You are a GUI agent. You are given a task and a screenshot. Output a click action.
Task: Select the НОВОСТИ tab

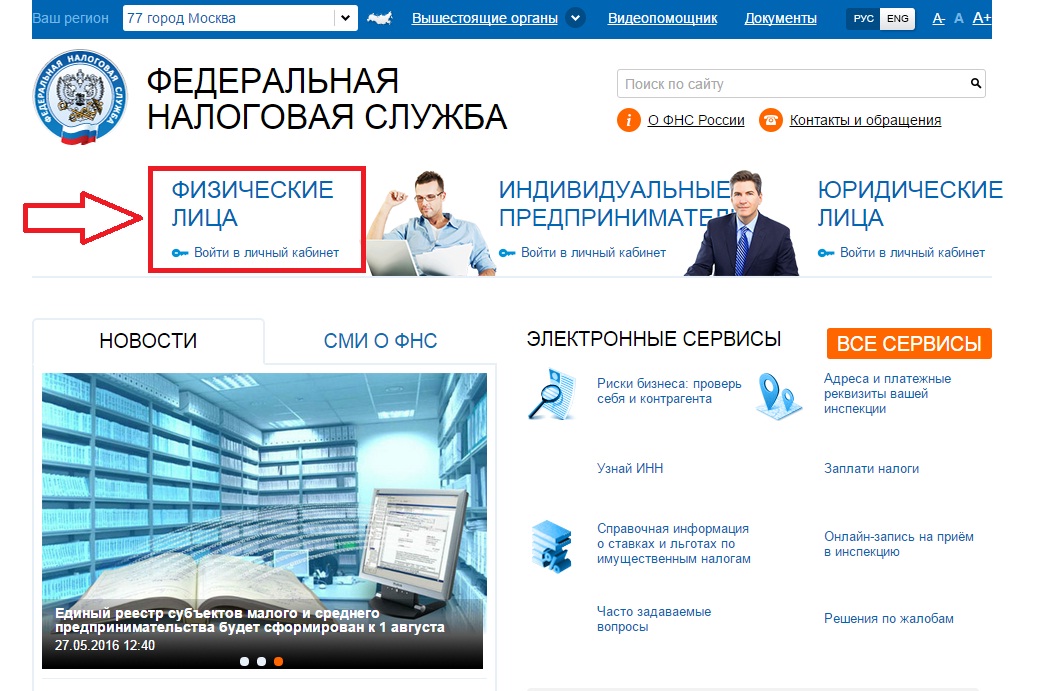click(148, 341)
